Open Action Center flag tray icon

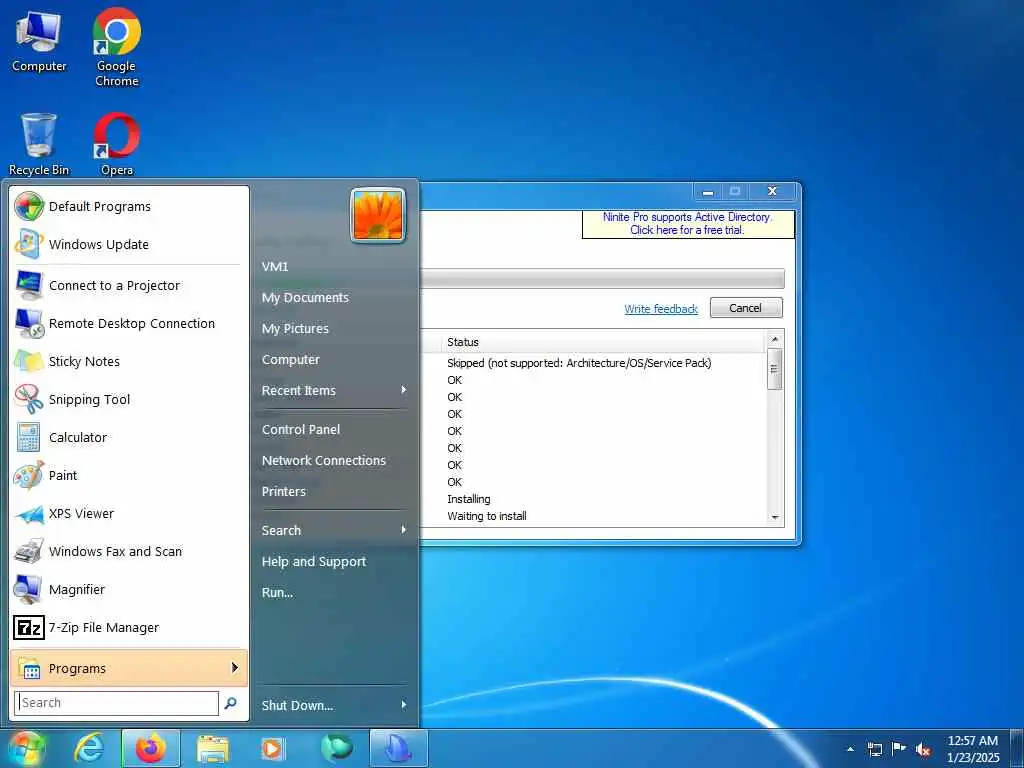pyautogui.click(x=899, y=748)
